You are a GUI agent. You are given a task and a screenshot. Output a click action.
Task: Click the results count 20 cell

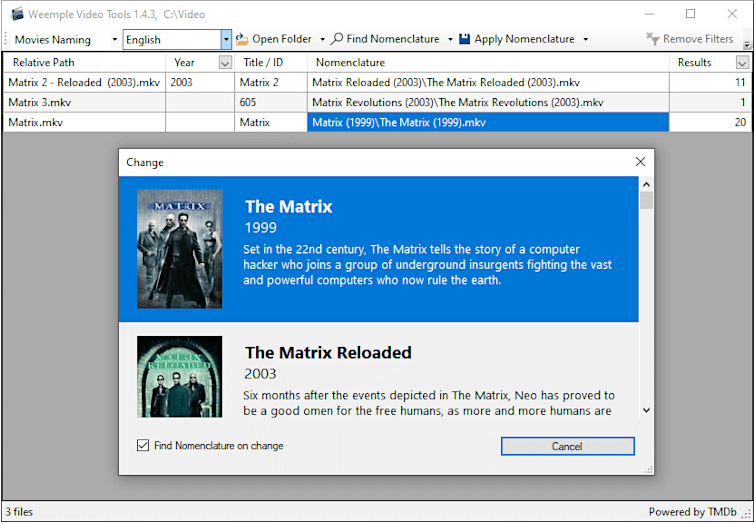710,122
